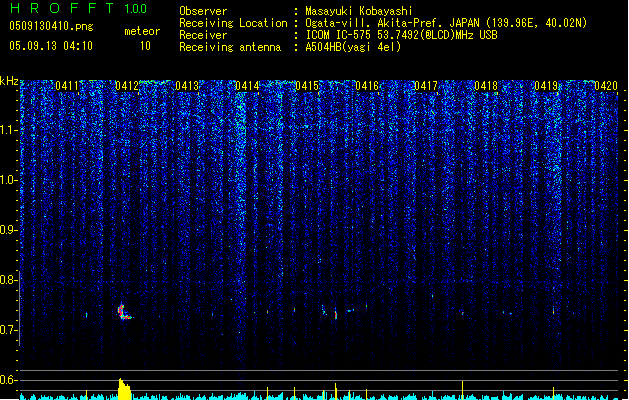Image resolution: width=629 pixels, height=400 pixels.
Task: Click the tall yellow signal peak below 0412
Action: [124, 389]
